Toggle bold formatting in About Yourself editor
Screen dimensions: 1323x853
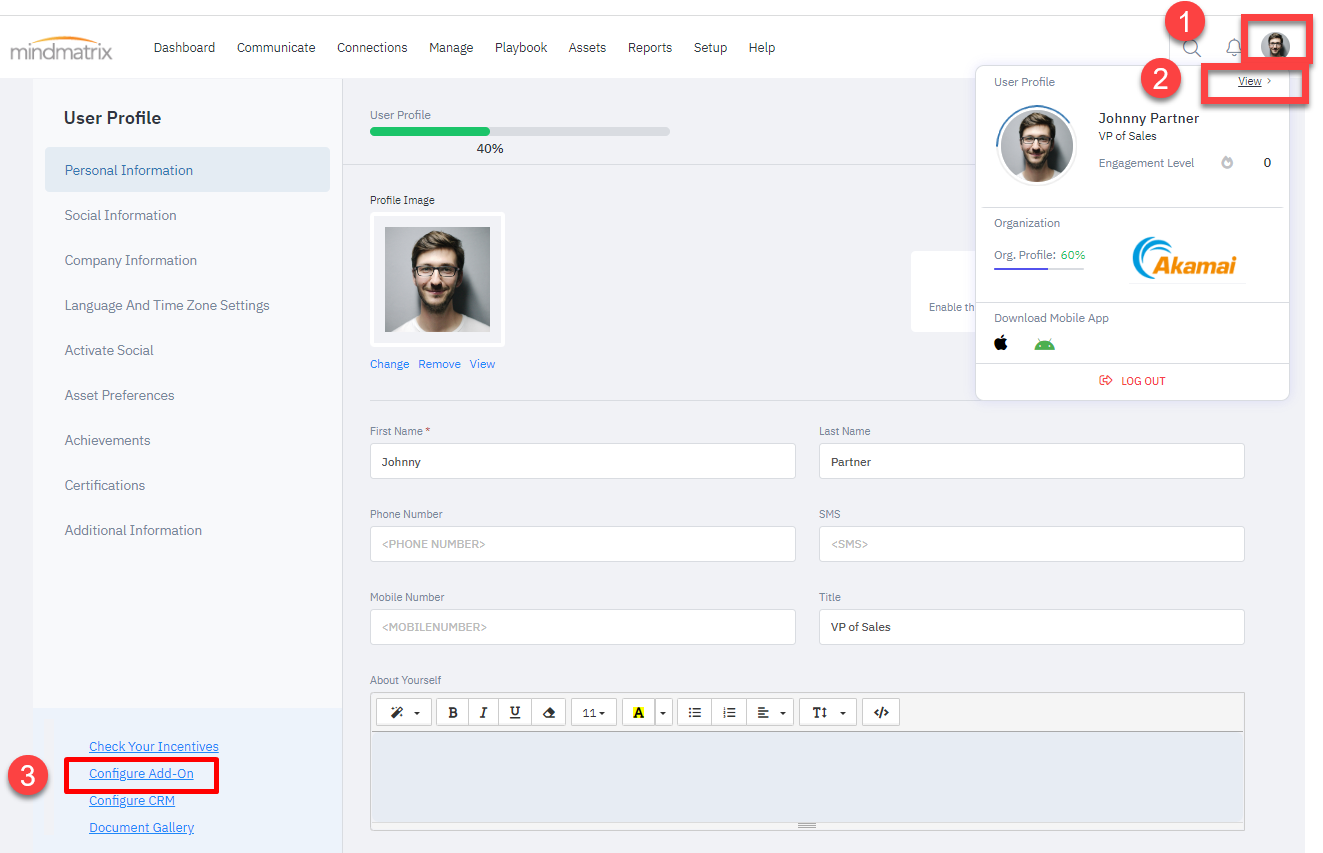point(453,713)
